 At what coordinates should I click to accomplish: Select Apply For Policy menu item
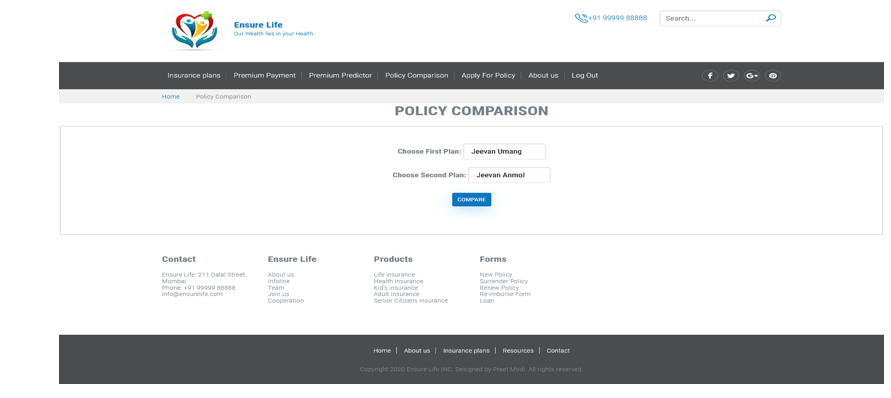(488, 76)
